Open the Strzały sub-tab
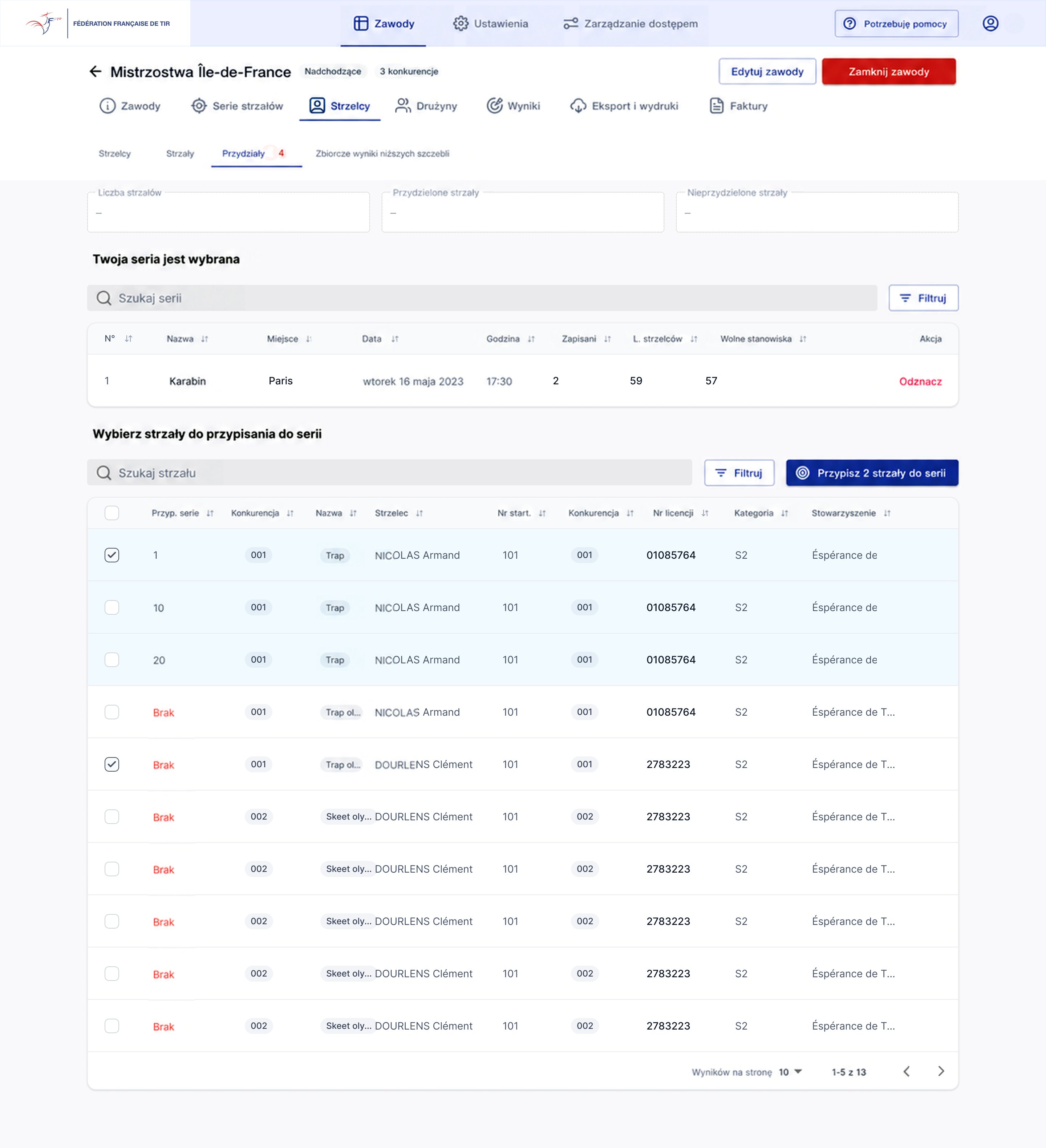The height and width of the screenshot is (1148, 1046). (x=180, y=154)
